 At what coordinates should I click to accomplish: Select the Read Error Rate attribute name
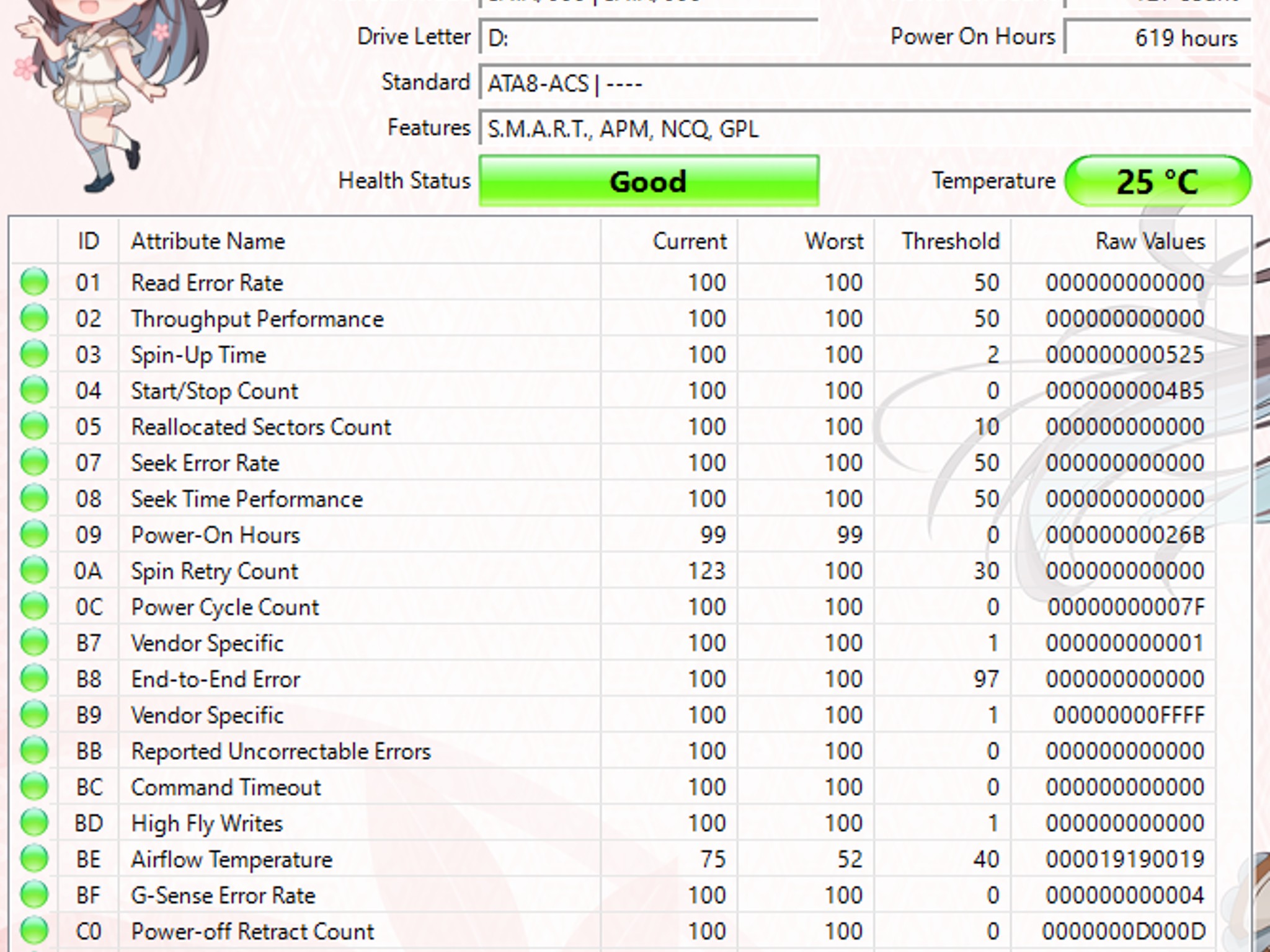207,283
